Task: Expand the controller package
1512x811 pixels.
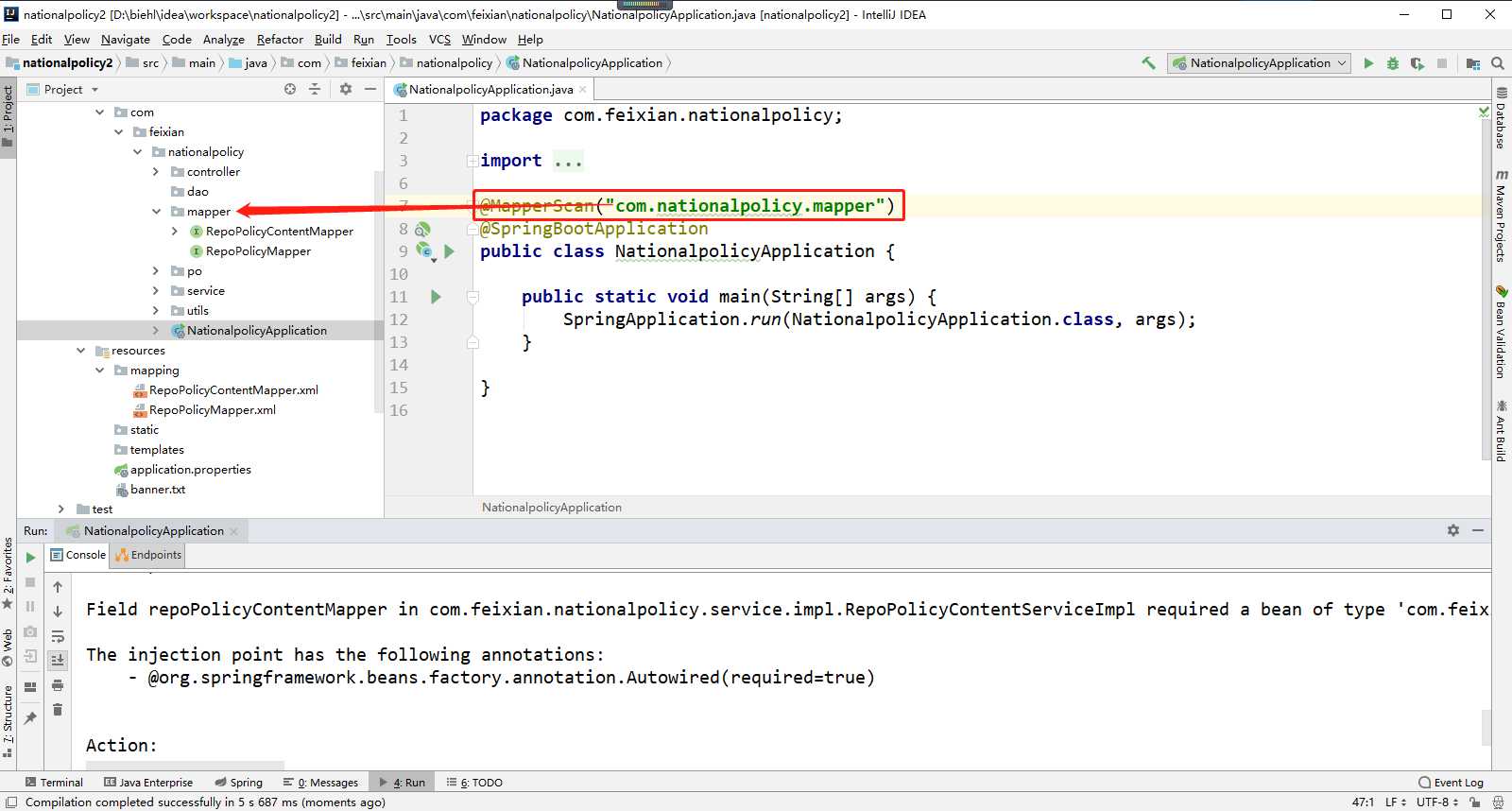Action: pyautogui.click(x=157, y=172)
